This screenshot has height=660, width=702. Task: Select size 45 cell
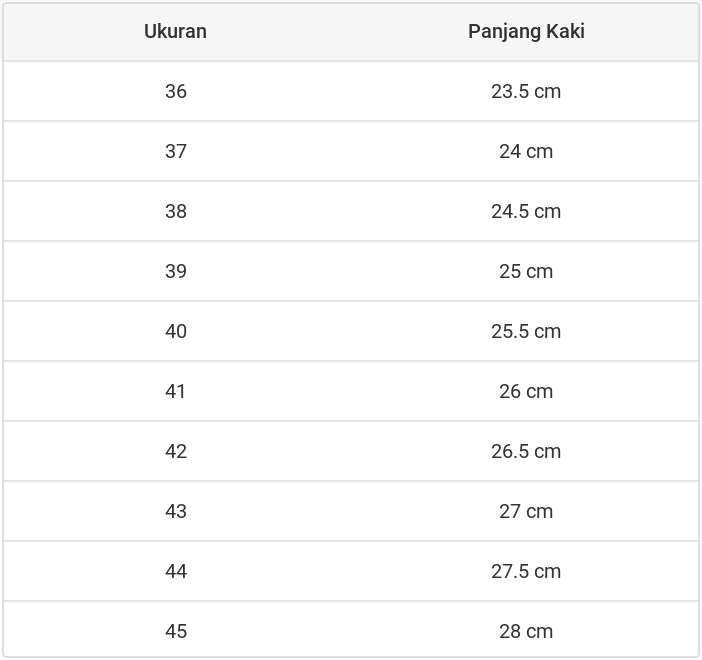pyautogui.click(x=176, y=631)
